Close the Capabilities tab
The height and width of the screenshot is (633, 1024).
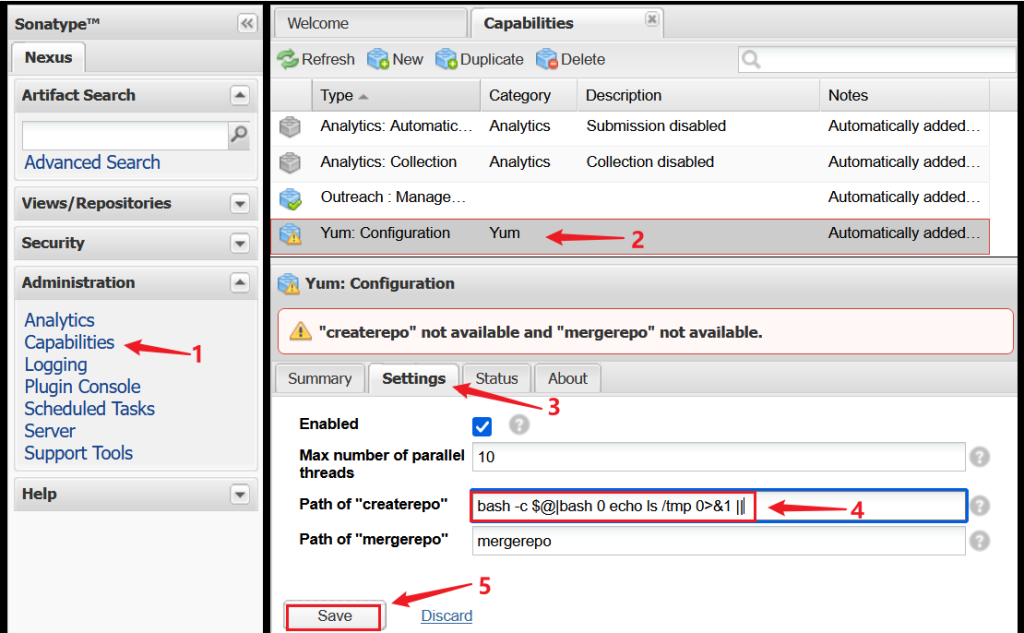tap(652, 19)
